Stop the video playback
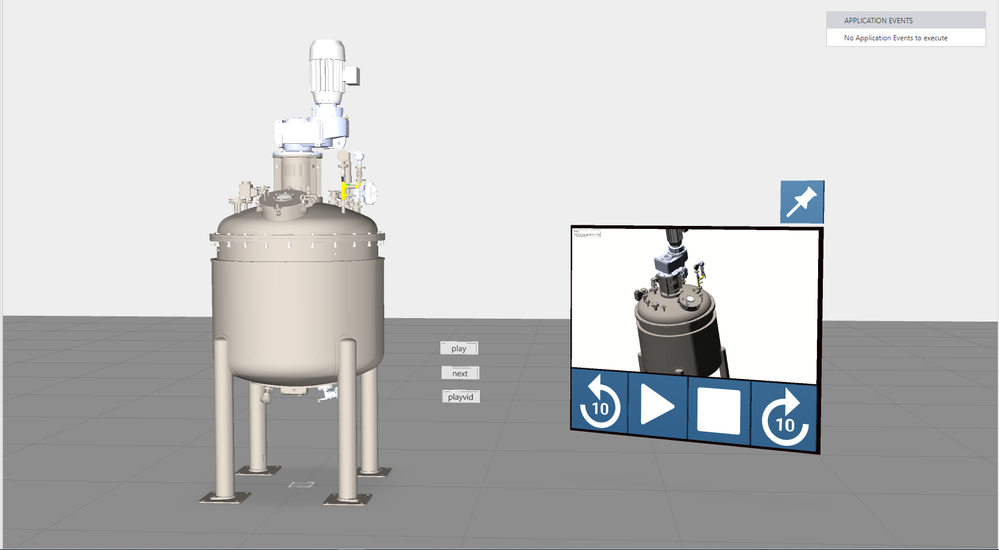This screenshot has height=550, width=999. (x=719, y=412)
